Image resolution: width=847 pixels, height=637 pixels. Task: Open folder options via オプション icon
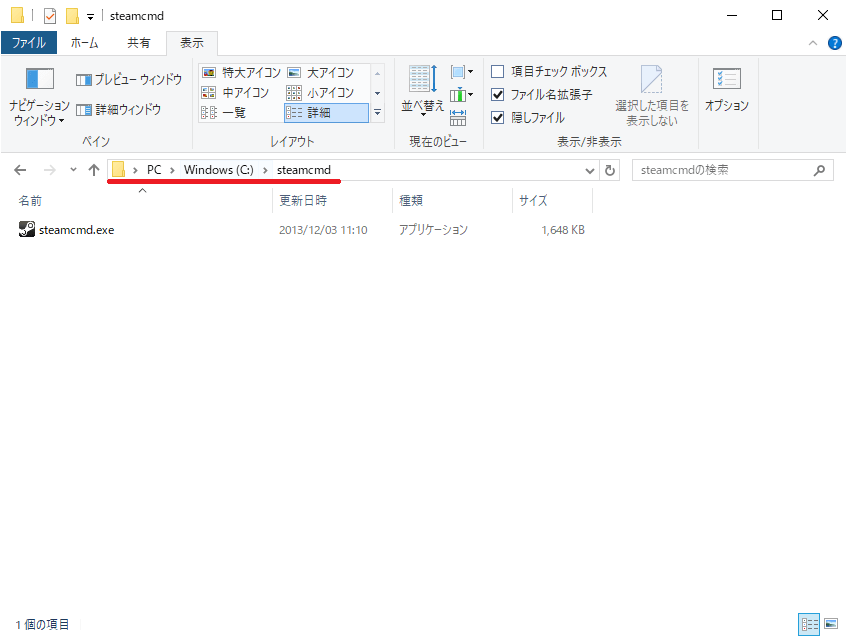point(725,90)
